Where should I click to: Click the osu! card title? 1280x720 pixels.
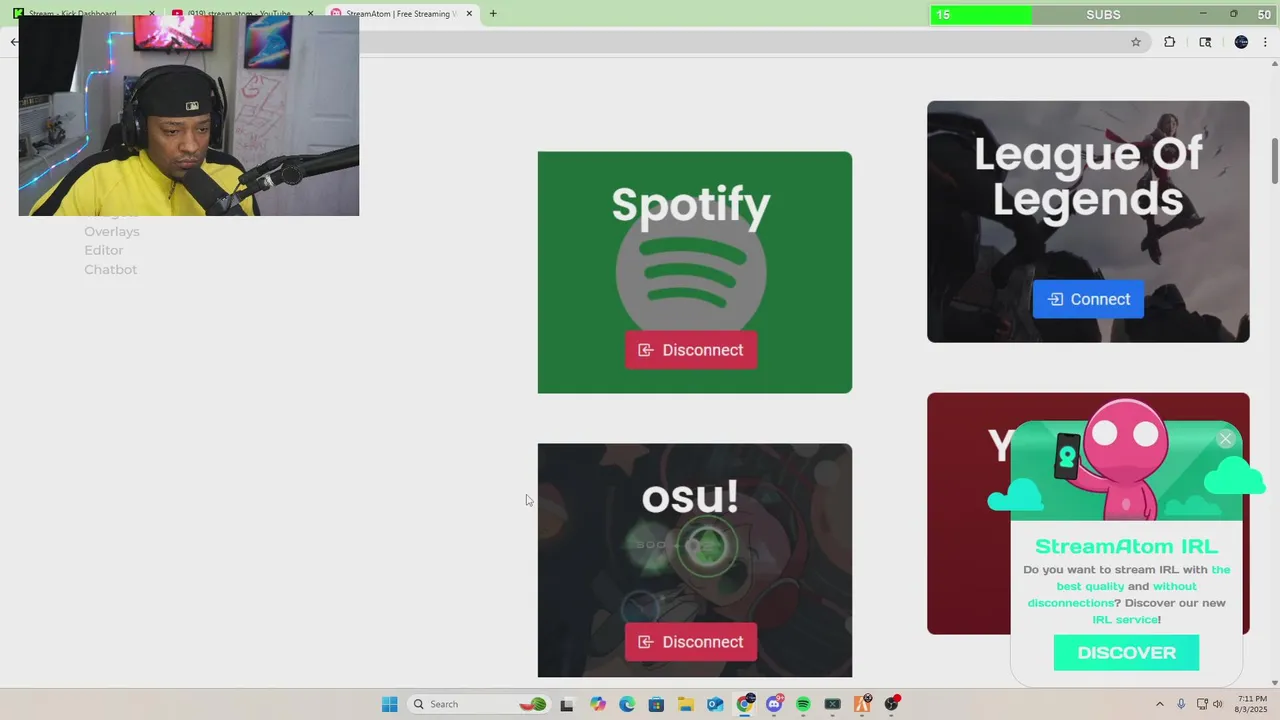pyautogui.click(x=690, y=497)
